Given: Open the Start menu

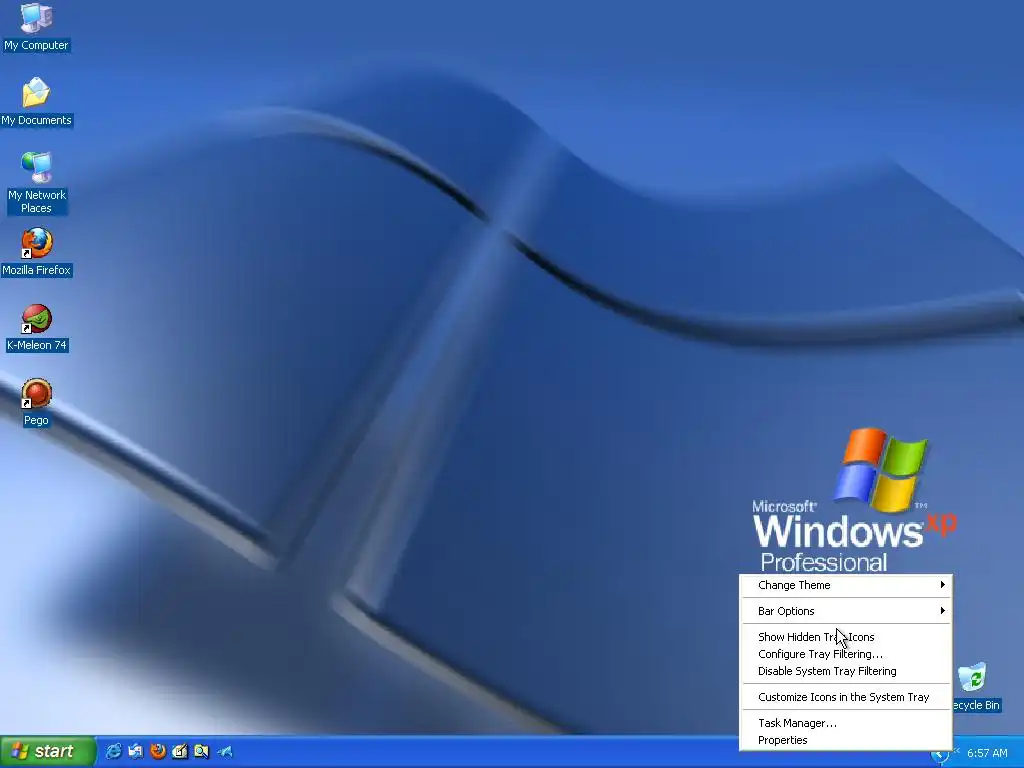Looking at the screenshot, I should click(x=48, y=752).
